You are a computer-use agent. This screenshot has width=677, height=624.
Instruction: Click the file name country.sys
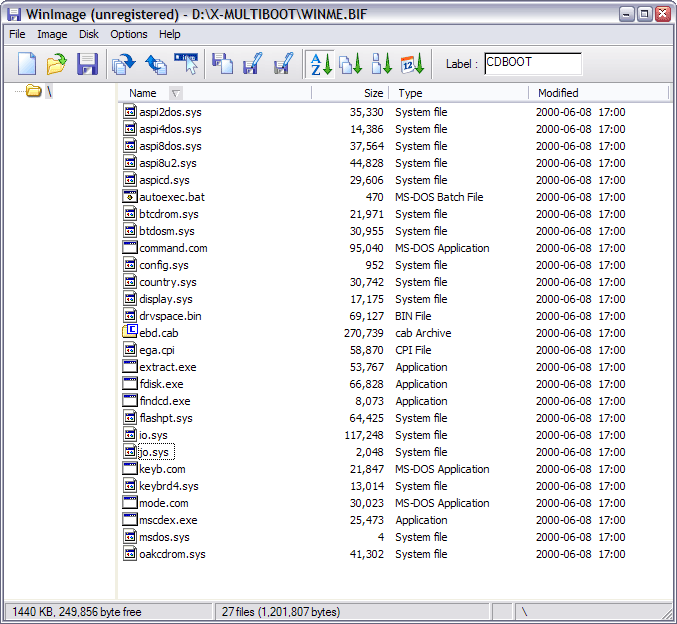[x=168, y=282]
